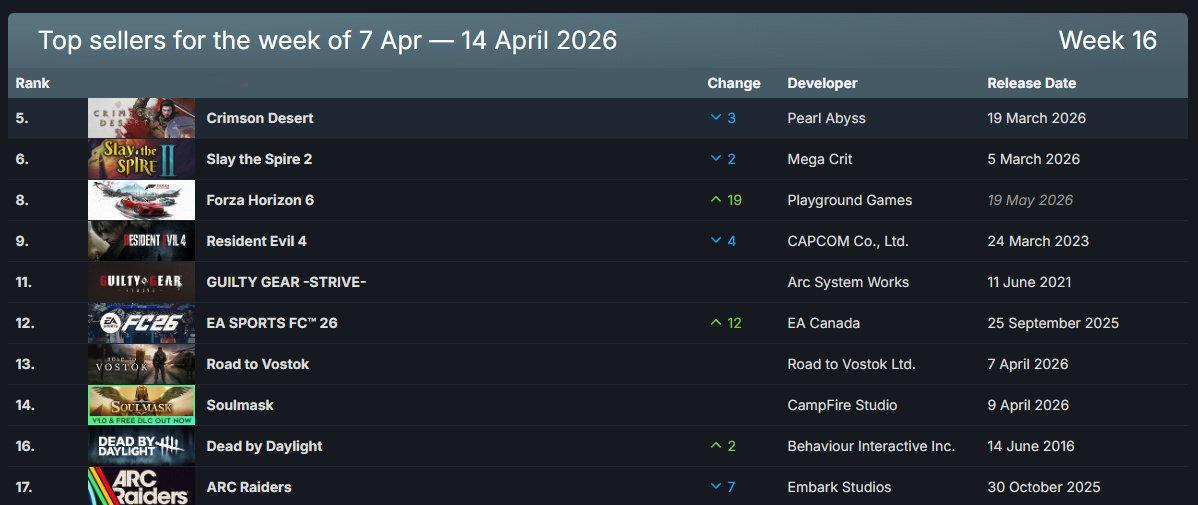
Task: Select developer CAPCOM Co., Ltd.
Action: coord(848,241)
